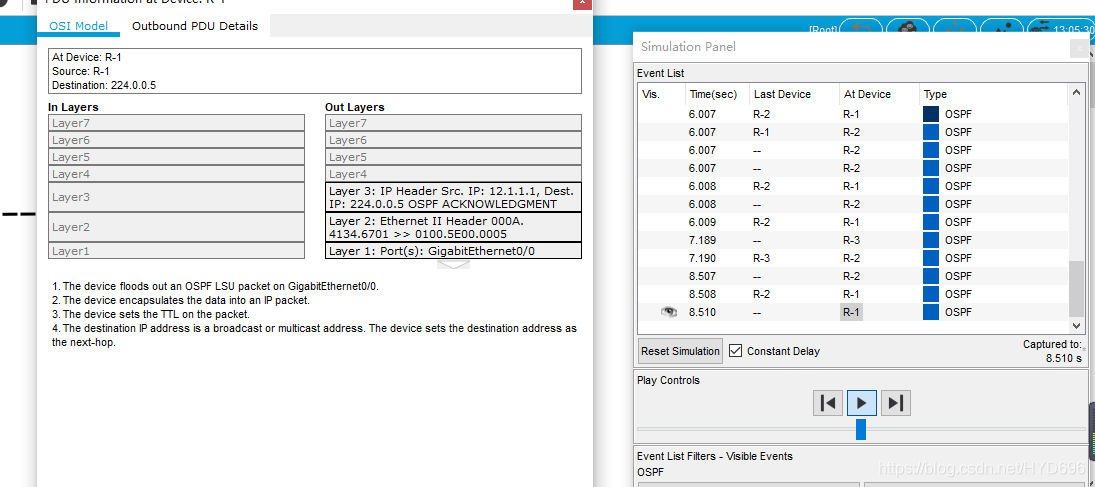
Task: Click the eye icon on the 8.510 event
Action: click(669, 312)
